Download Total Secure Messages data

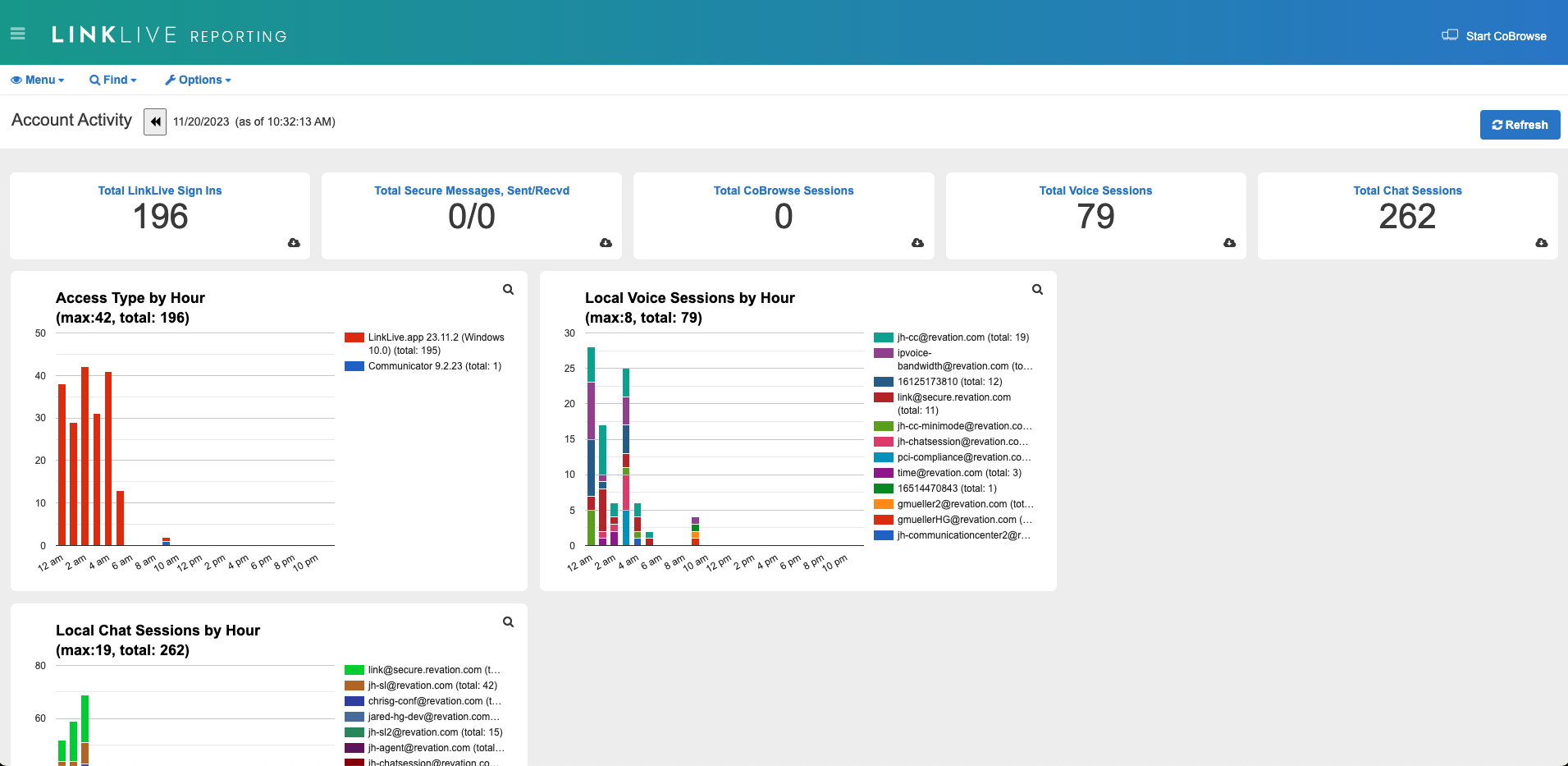606,243
